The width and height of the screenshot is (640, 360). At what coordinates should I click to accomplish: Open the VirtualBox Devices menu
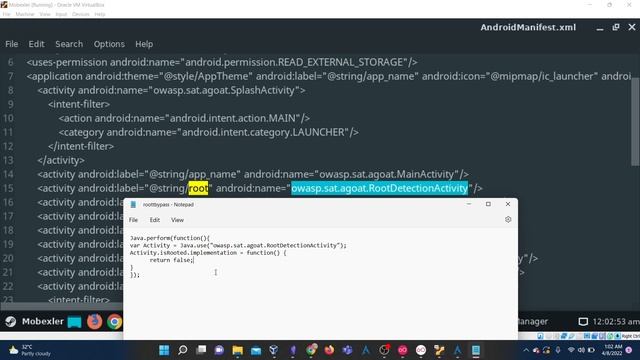[80, 14]
